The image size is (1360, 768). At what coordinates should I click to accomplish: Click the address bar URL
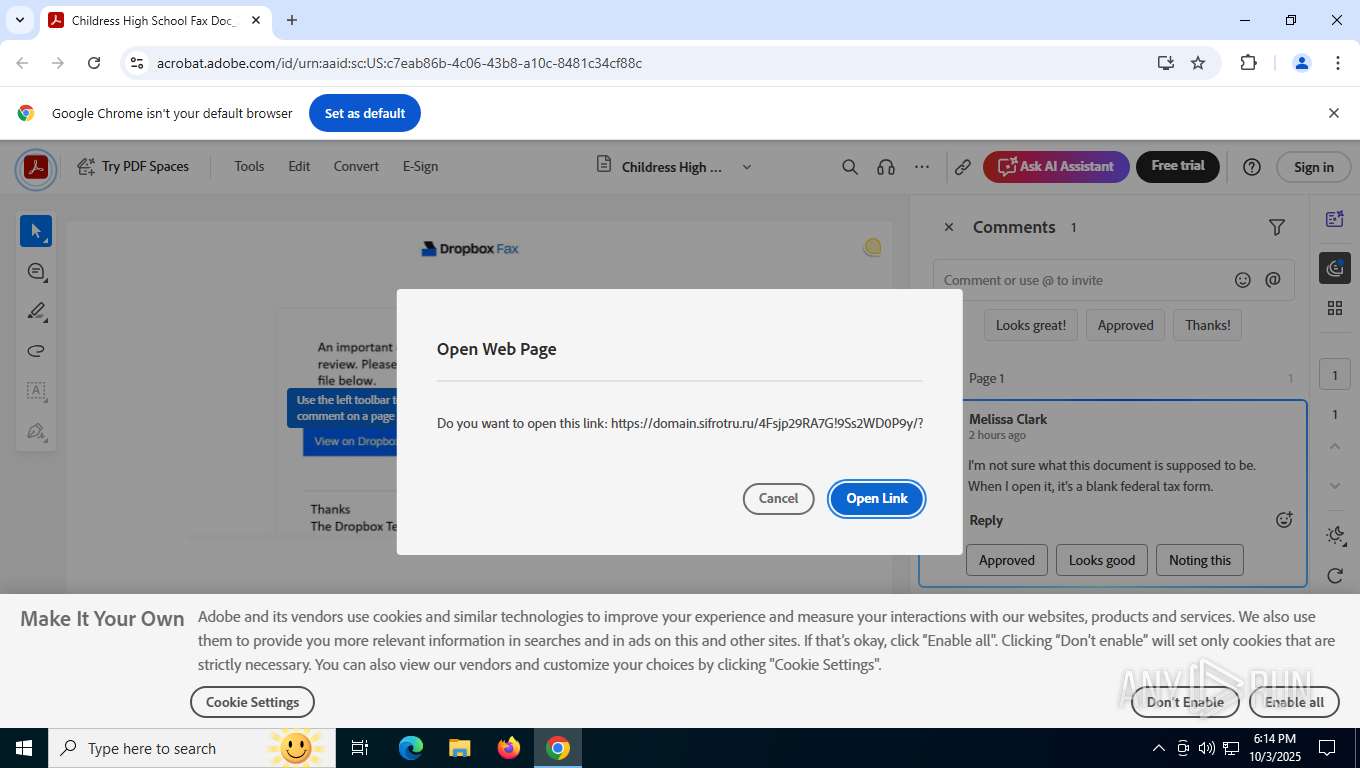(399, 63)
